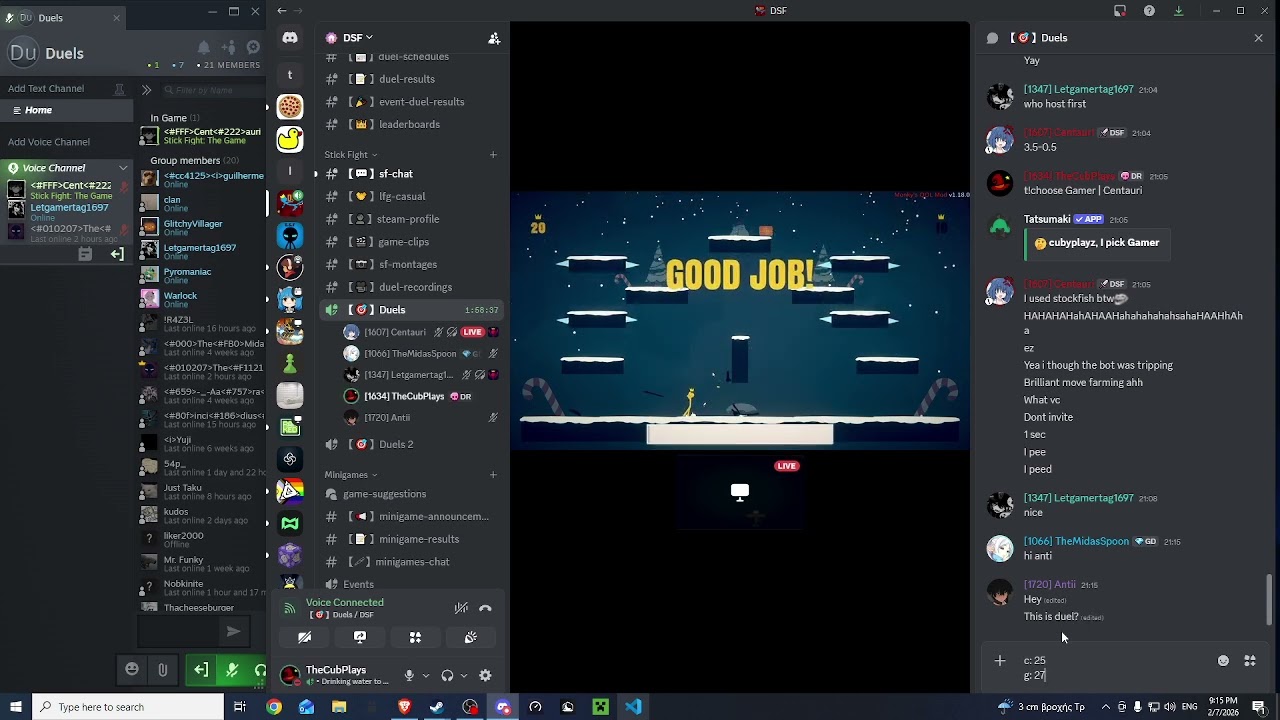Open Steam emoticon picker

pos(132,670)
